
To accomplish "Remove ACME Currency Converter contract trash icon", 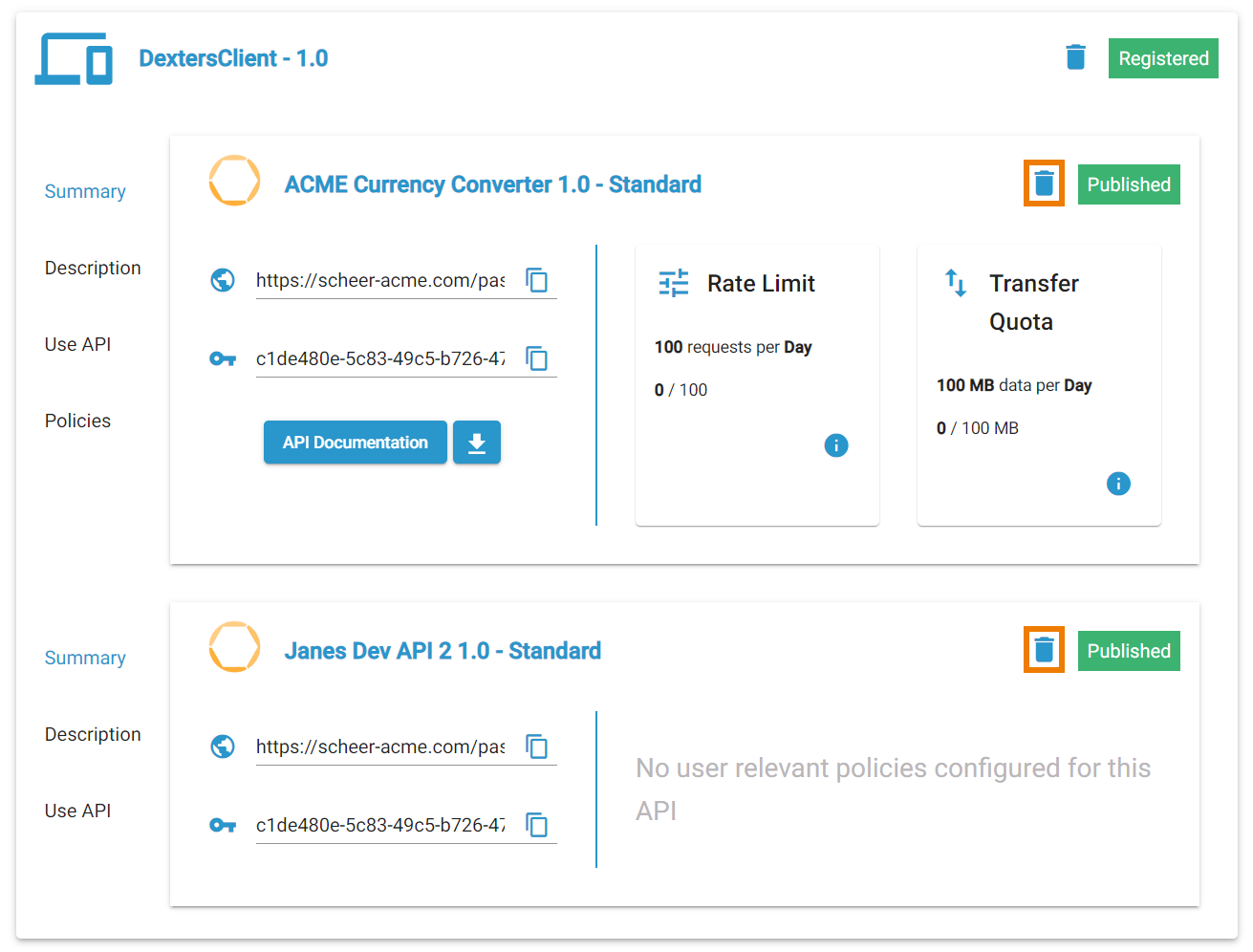I will click(x=1044, y=184).
